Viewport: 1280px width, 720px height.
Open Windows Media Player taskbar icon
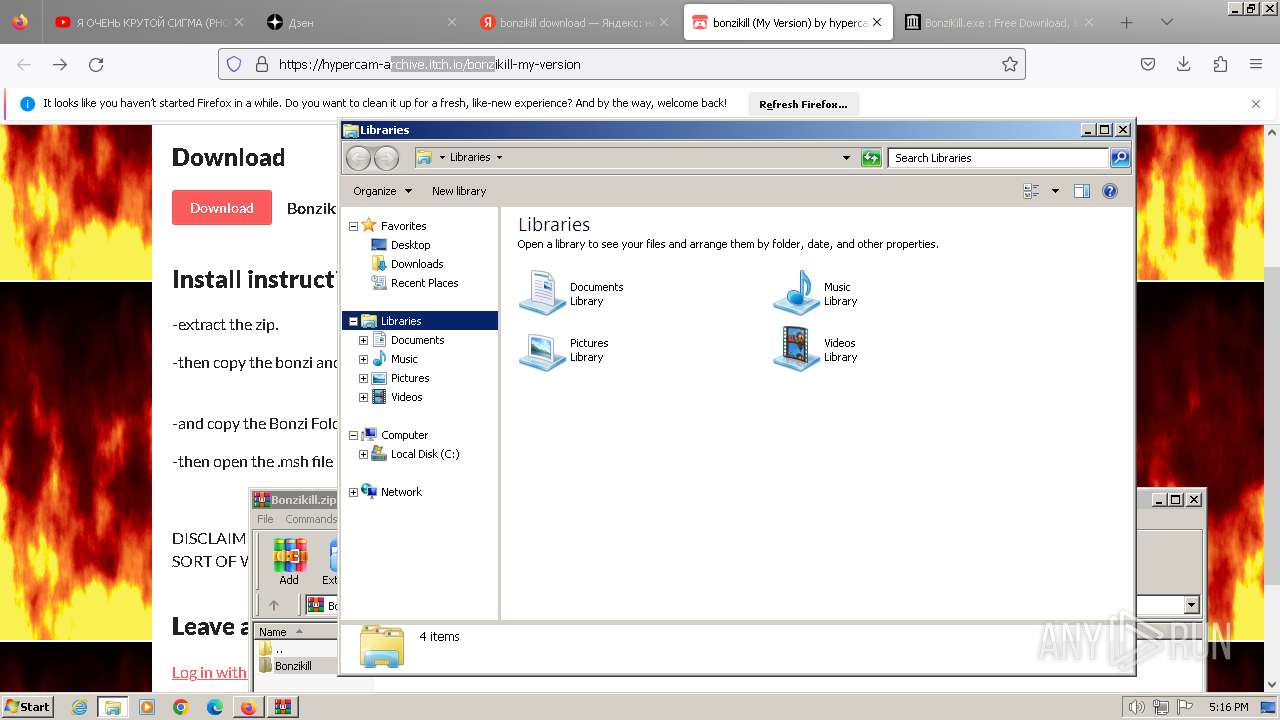pos(147,707)
